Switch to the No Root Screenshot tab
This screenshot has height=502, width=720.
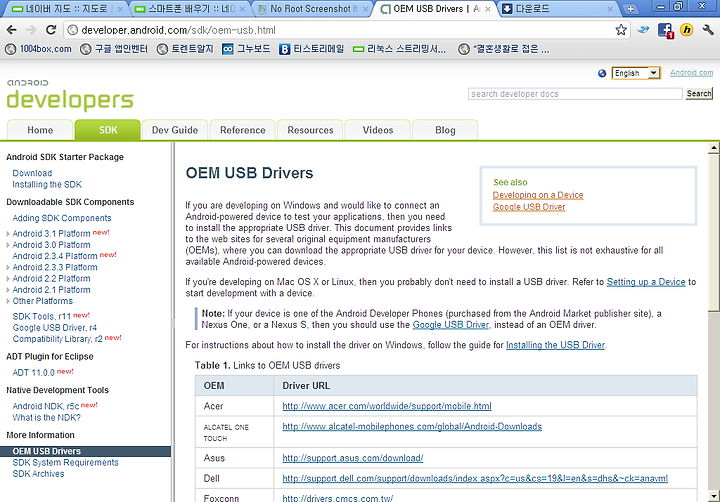click(313, 9)
